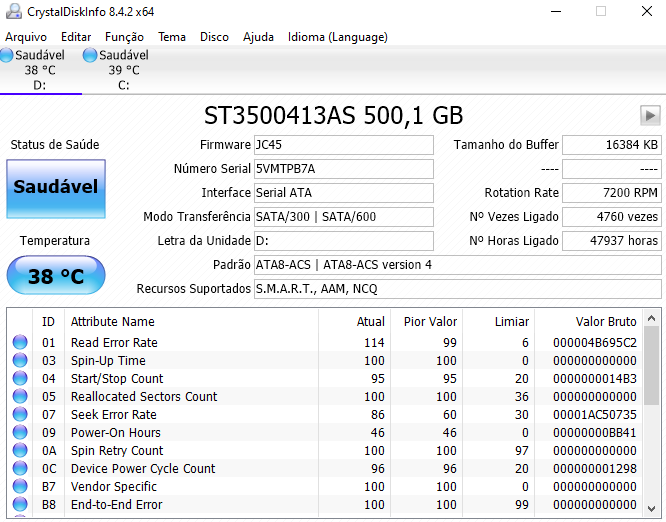Click status orb for Read Error Rate
This screenshot has width=666, height=522.
20,342
